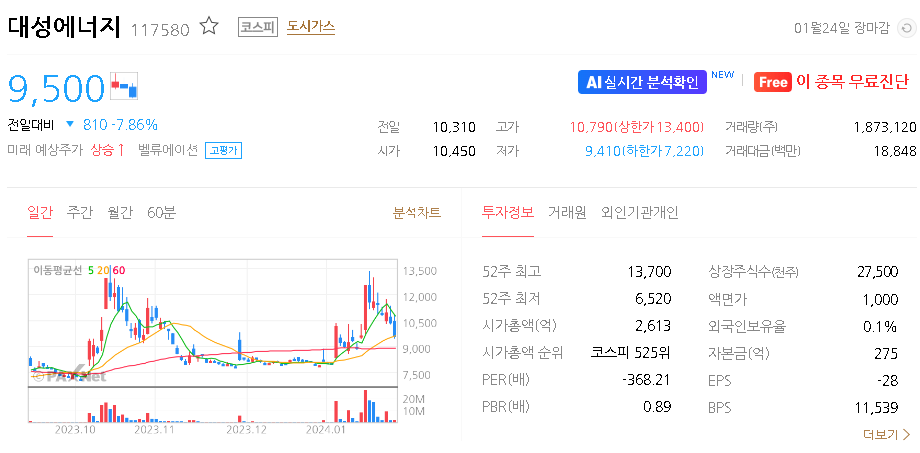Click the 액면가 value 1,000
The height and width of the screenshot is (453, 920).
pyautogui.click(x=880, y=299)
